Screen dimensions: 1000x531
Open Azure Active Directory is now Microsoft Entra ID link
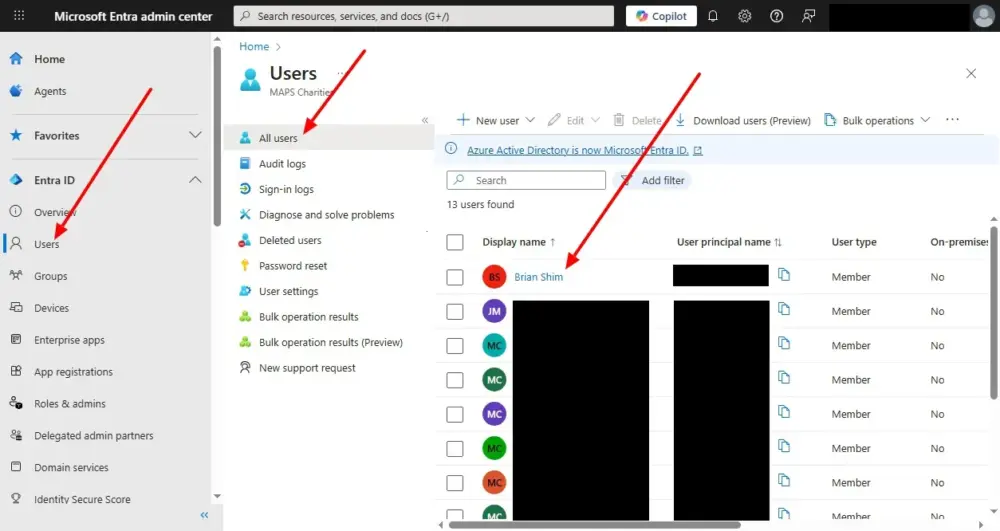[x=578, y=150]
